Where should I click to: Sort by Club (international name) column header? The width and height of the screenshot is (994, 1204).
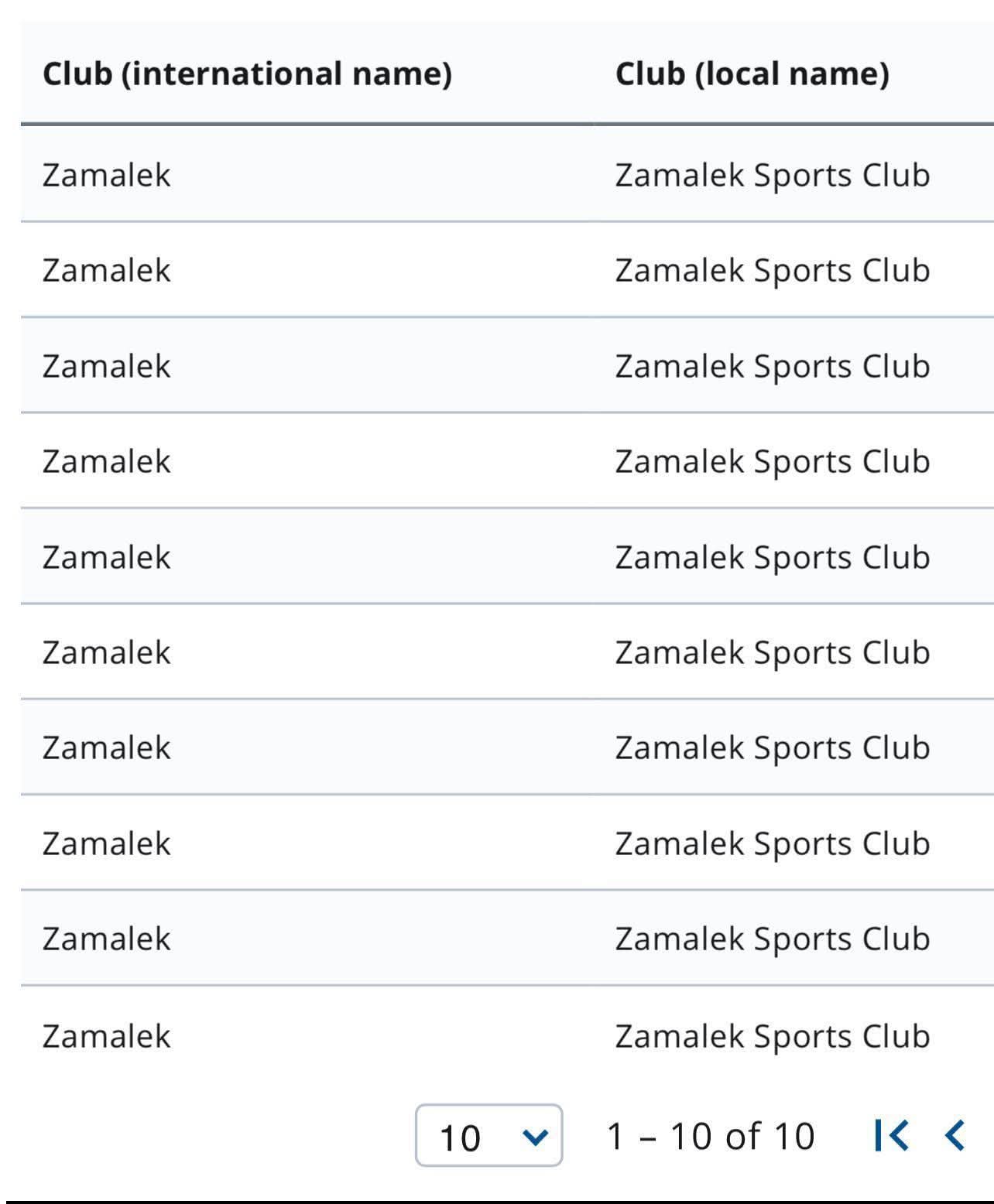[x=247, y=74]
